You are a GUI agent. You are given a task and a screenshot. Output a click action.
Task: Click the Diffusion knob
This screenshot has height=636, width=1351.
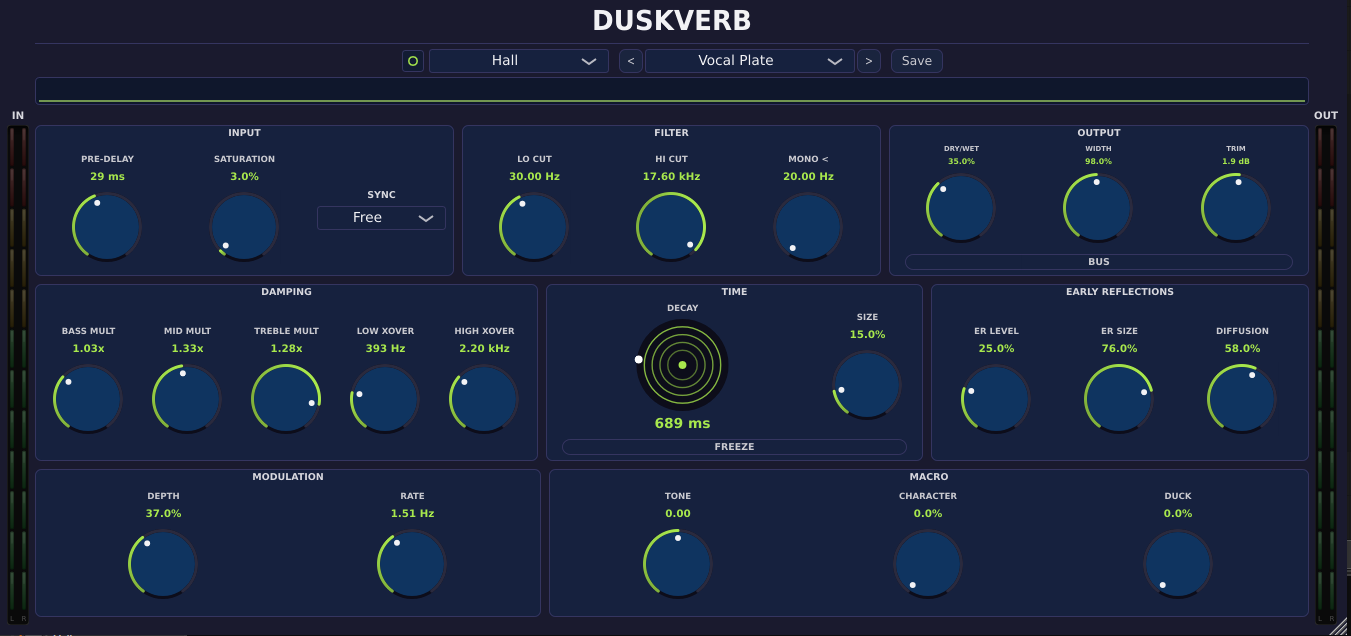pyautogui.click(x=1242, y=398)
